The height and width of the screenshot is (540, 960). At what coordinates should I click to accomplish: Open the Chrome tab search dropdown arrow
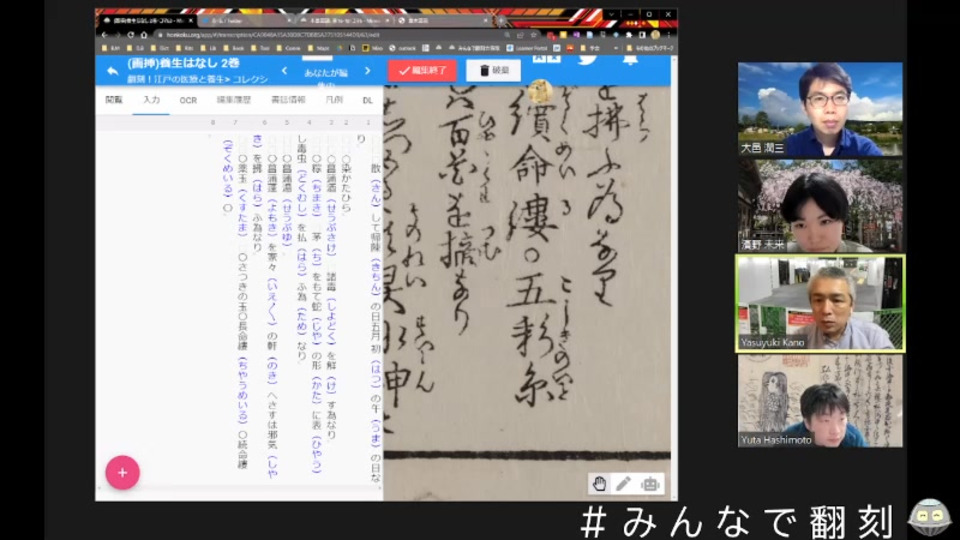coord(611,14)
